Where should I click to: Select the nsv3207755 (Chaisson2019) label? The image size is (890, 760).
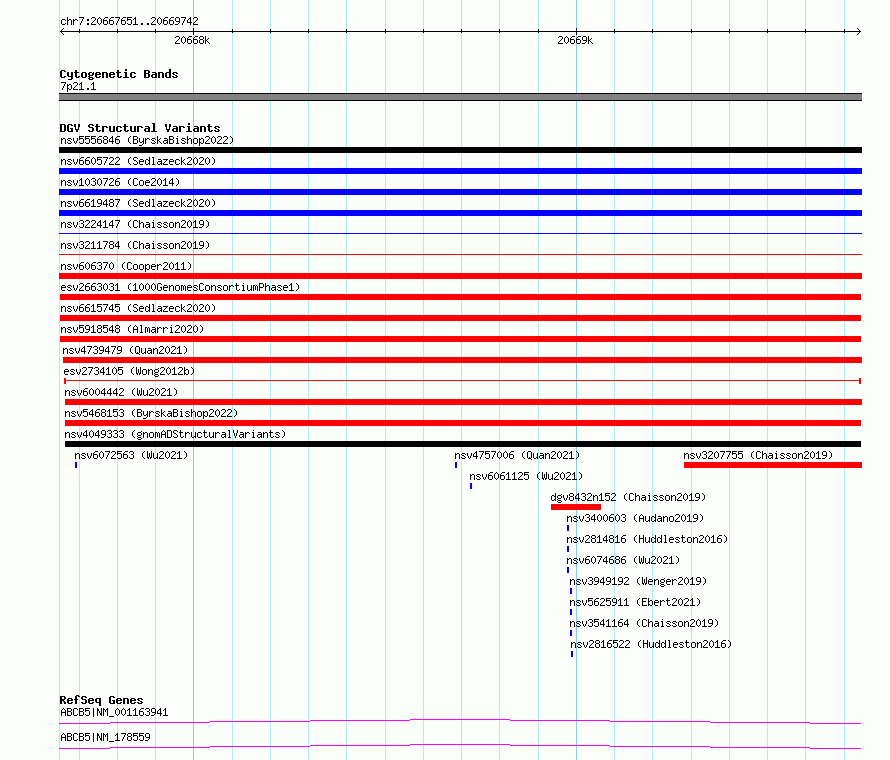(758, 455)
